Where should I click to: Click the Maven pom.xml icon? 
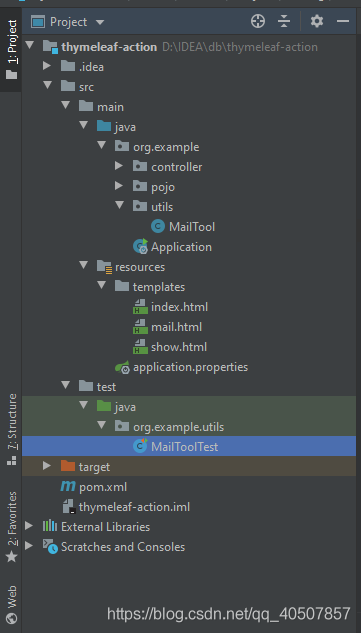pos(68,486)
